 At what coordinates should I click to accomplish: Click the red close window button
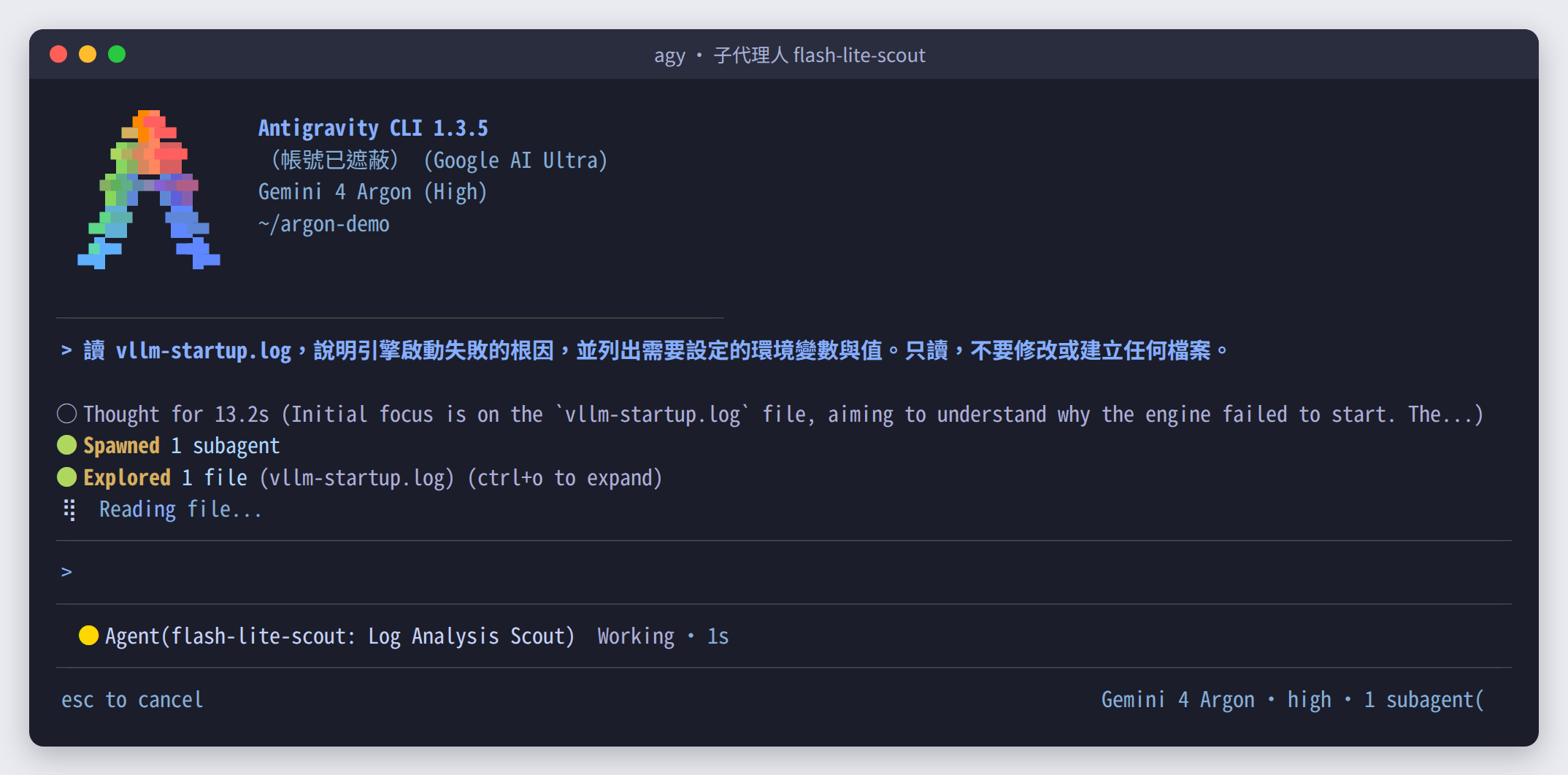click(x=58, y=54)
